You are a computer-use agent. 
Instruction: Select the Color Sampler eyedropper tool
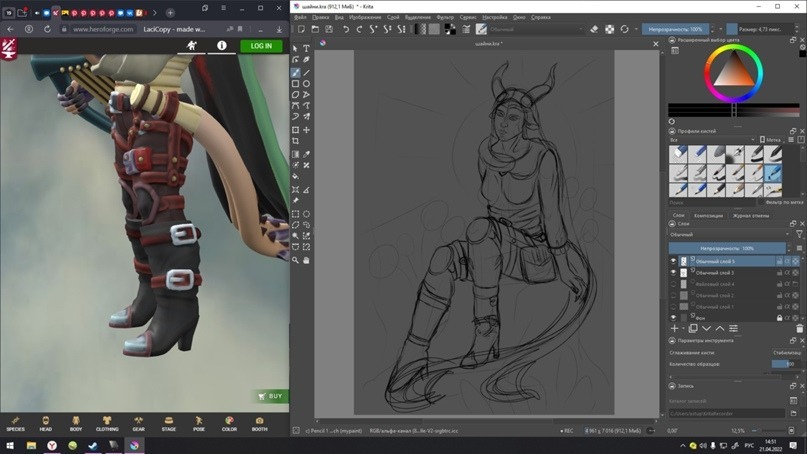coord(306,154)
